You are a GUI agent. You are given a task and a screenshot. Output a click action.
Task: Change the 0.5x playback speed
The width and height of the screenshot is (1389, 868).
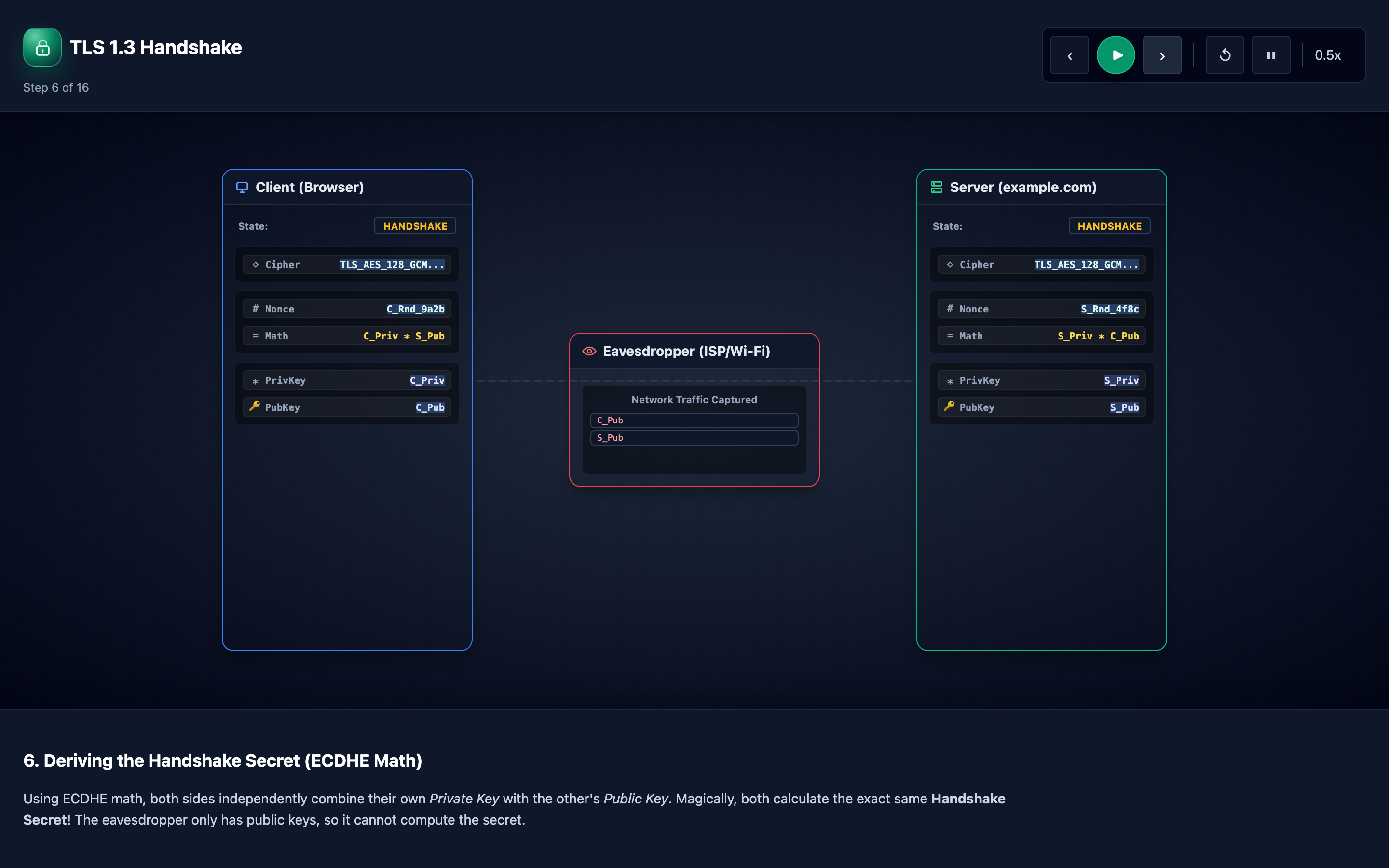[1328, 55]
